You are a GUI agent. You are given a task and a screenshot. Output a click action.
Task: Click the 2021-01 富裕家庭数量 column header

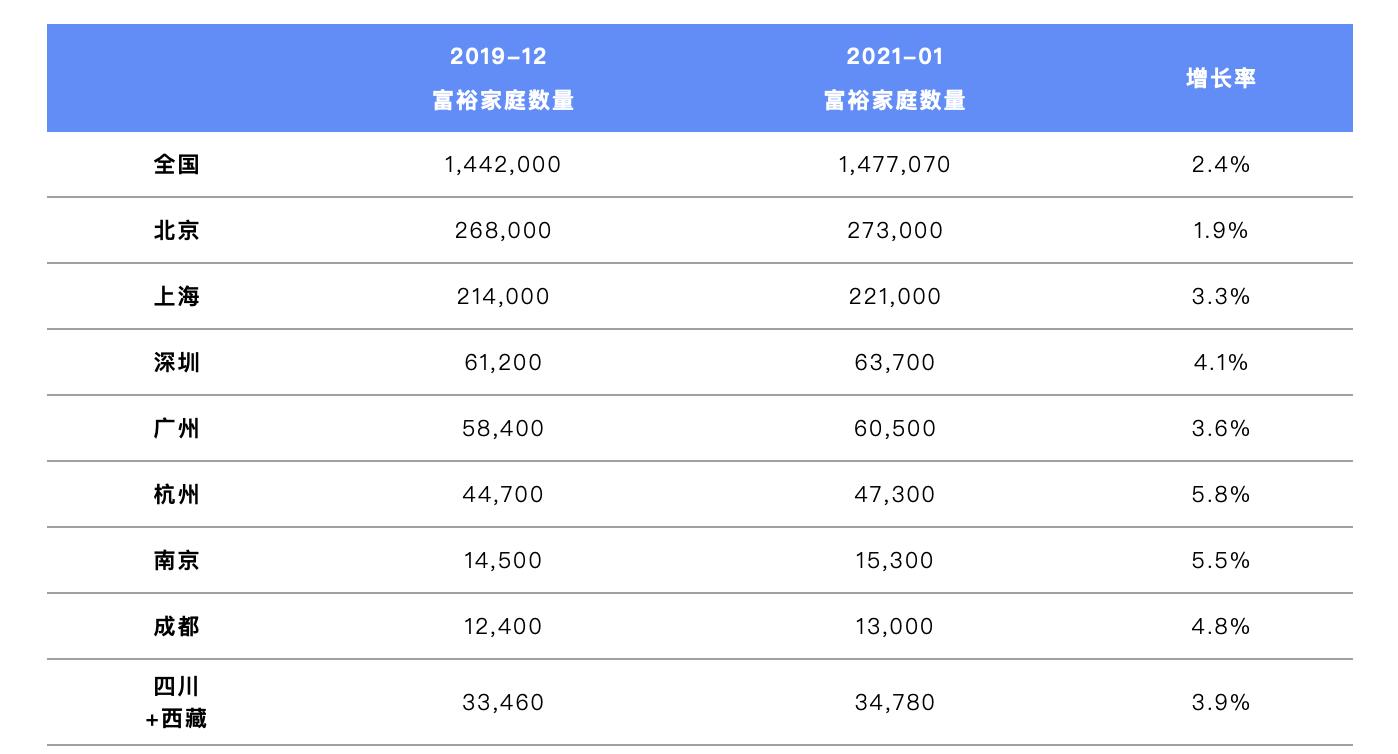(894, 78)
